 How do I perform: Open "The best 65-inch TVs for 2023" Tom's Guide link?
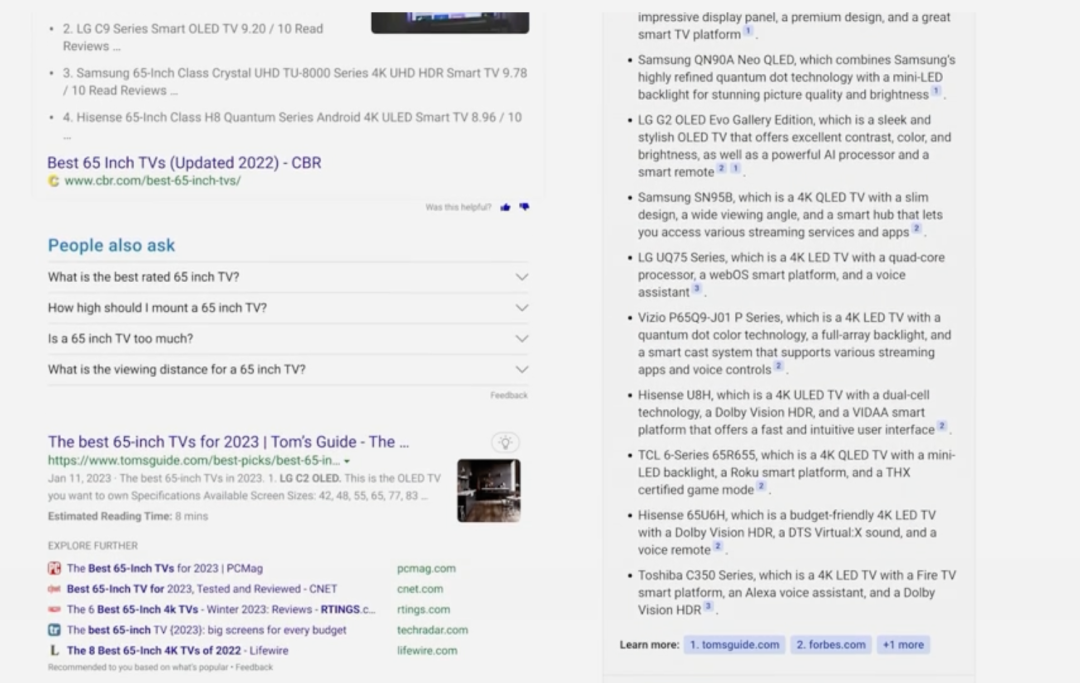(x=228, y=441)
